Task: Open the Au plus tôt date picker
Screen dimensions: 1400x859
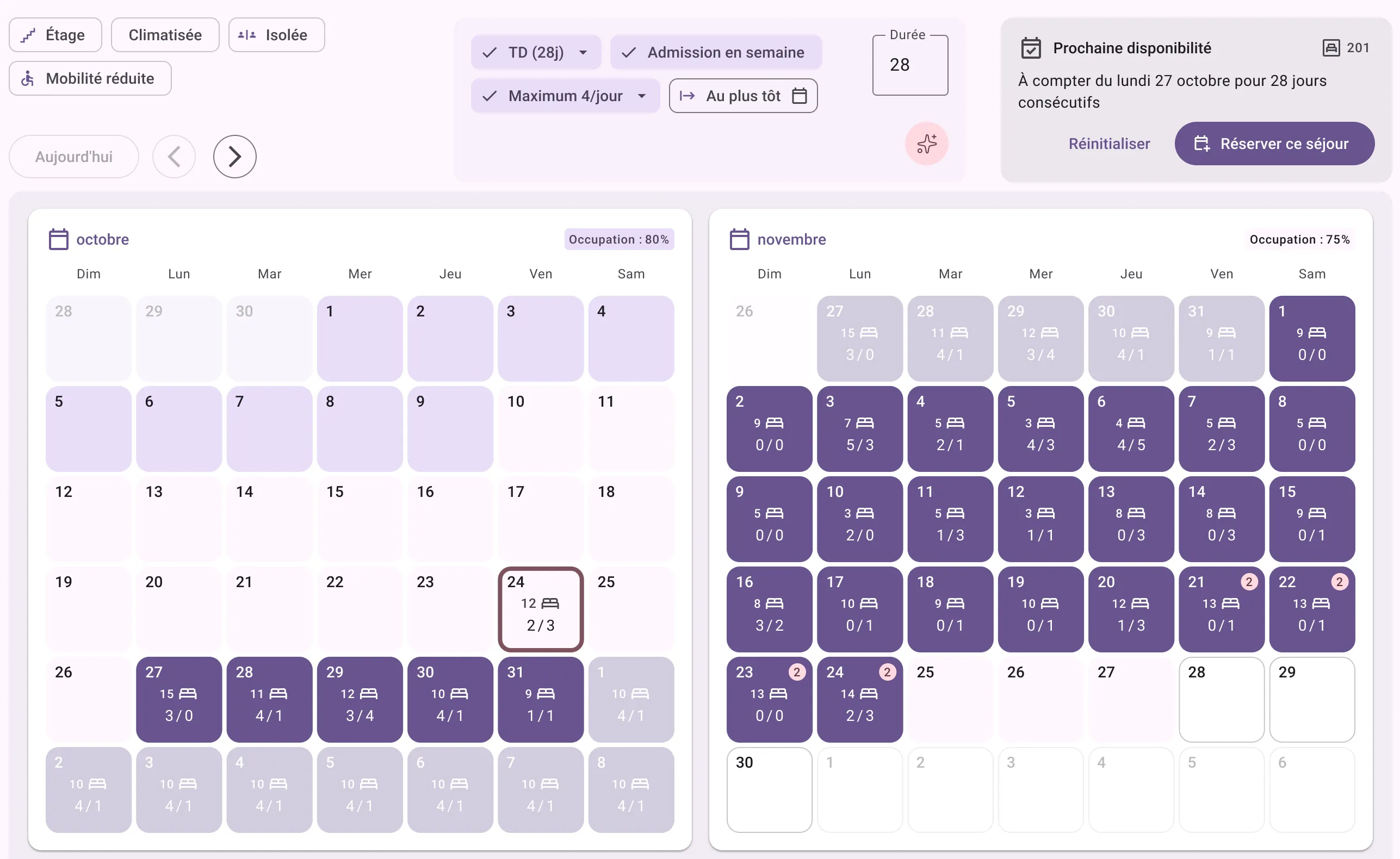Action: [x=743, y=96]
